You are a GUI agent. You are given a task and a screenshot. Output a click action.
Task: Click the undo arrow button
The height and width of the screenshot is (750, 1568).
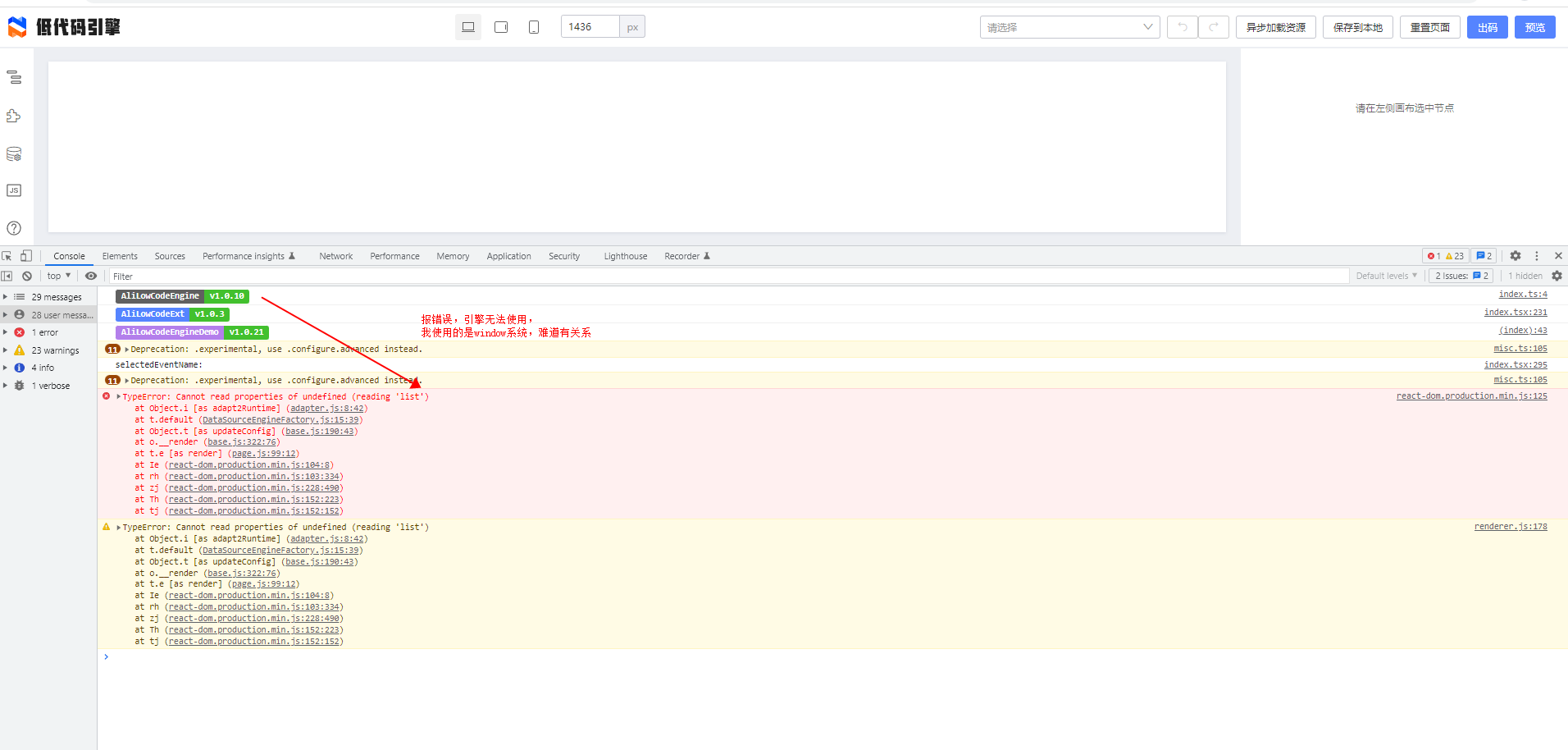click(x=1183, y=27)
